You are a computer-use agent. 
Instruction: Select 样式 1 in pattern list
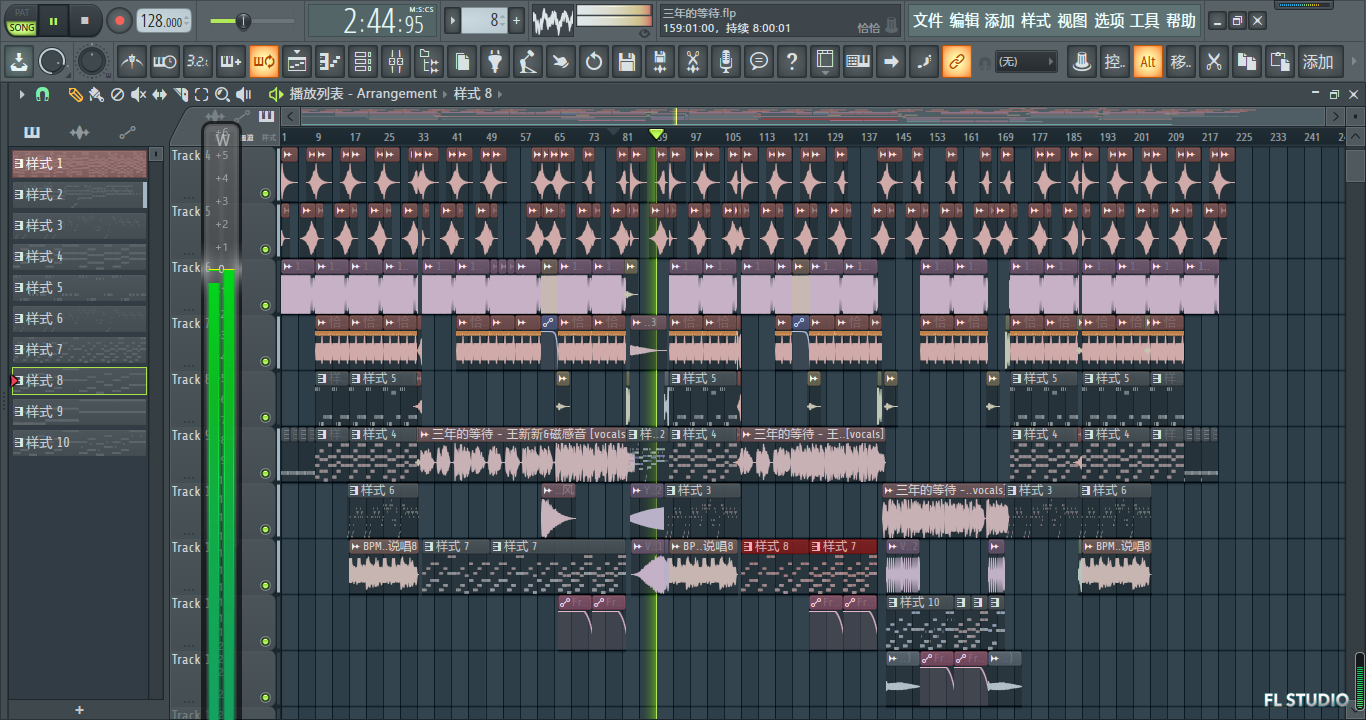79,163
